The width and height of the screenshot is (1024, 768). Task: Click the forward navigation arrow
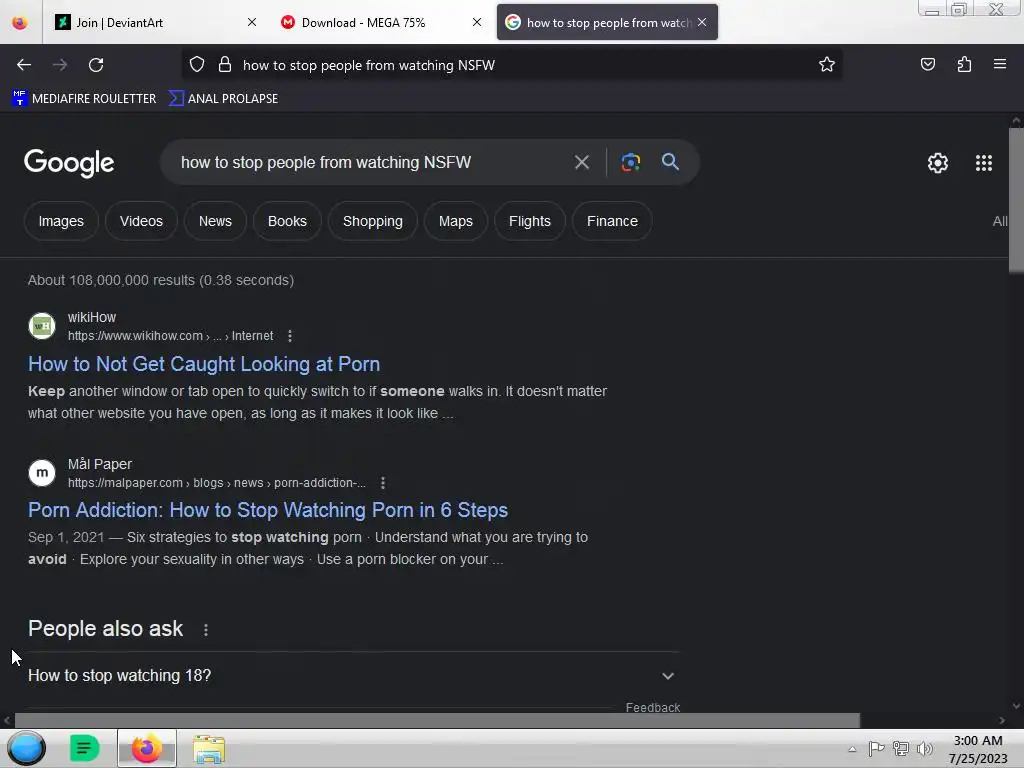click(60, 65)
